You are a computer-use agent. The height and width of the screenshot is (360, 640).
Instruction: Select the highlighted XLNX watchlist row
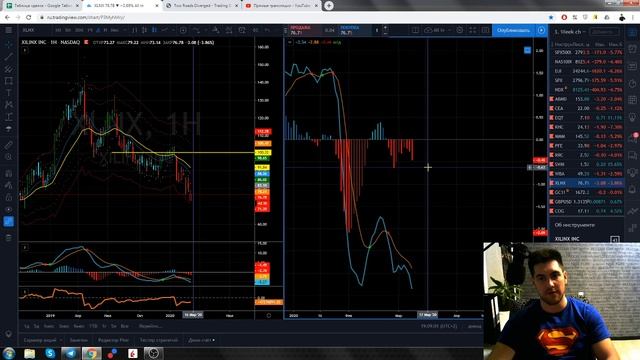click(587, 183)
